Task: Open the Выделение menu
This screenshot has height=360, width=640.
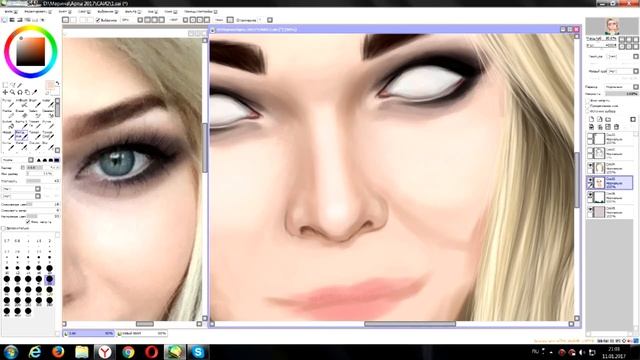Action: pyautogui.click(x=107, y=12)
